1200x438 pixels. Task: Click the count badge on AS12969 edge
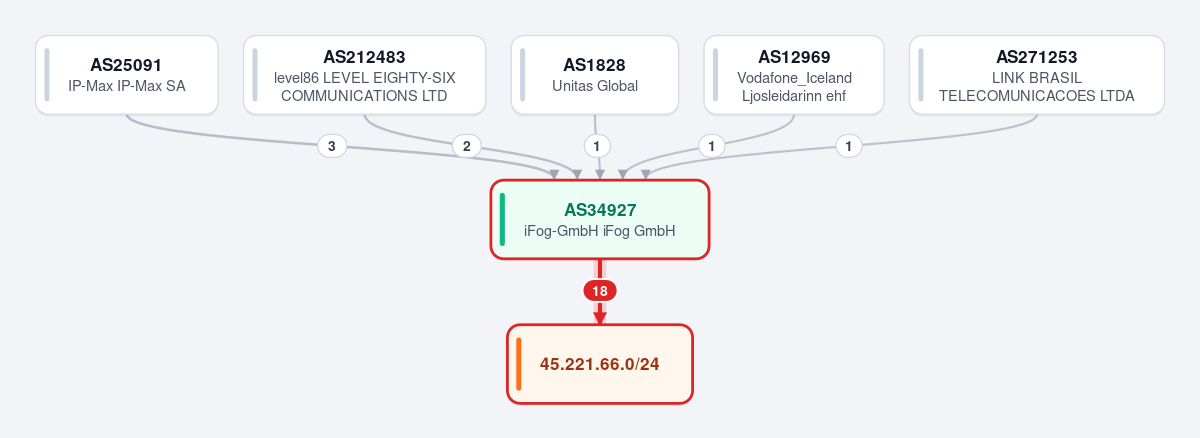711,146
